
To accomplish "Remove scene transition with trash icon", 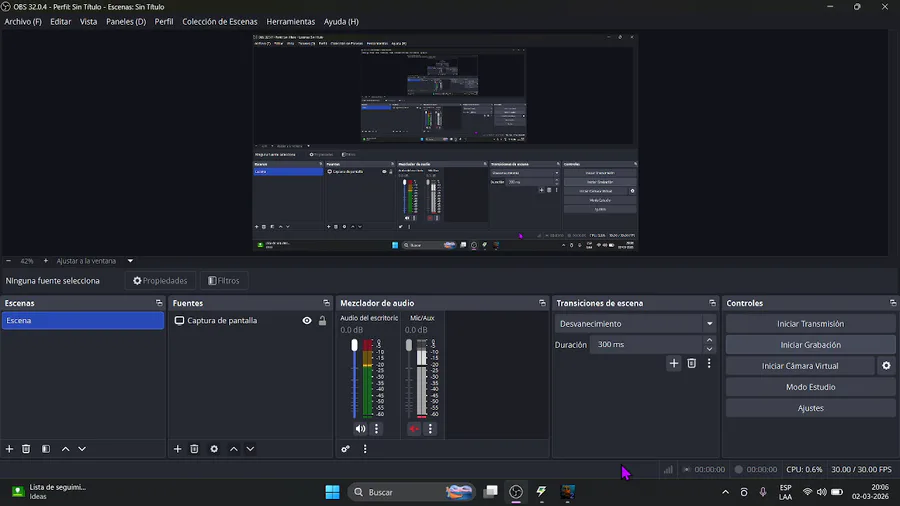I will click(692, 363).
